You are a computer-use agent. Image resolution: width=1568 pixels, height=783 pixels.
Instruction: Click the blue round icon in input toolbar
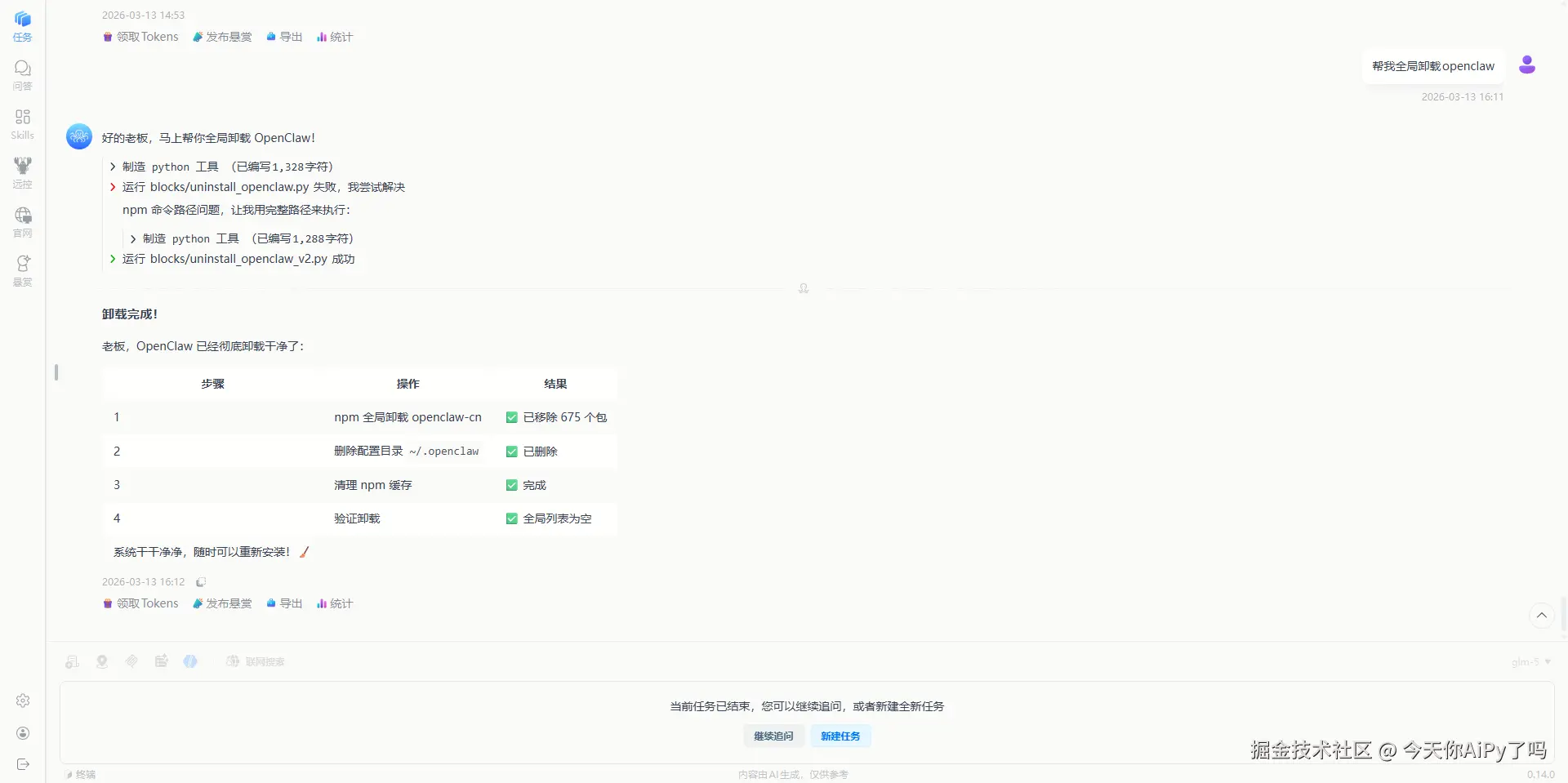click(x=190, y=661)
